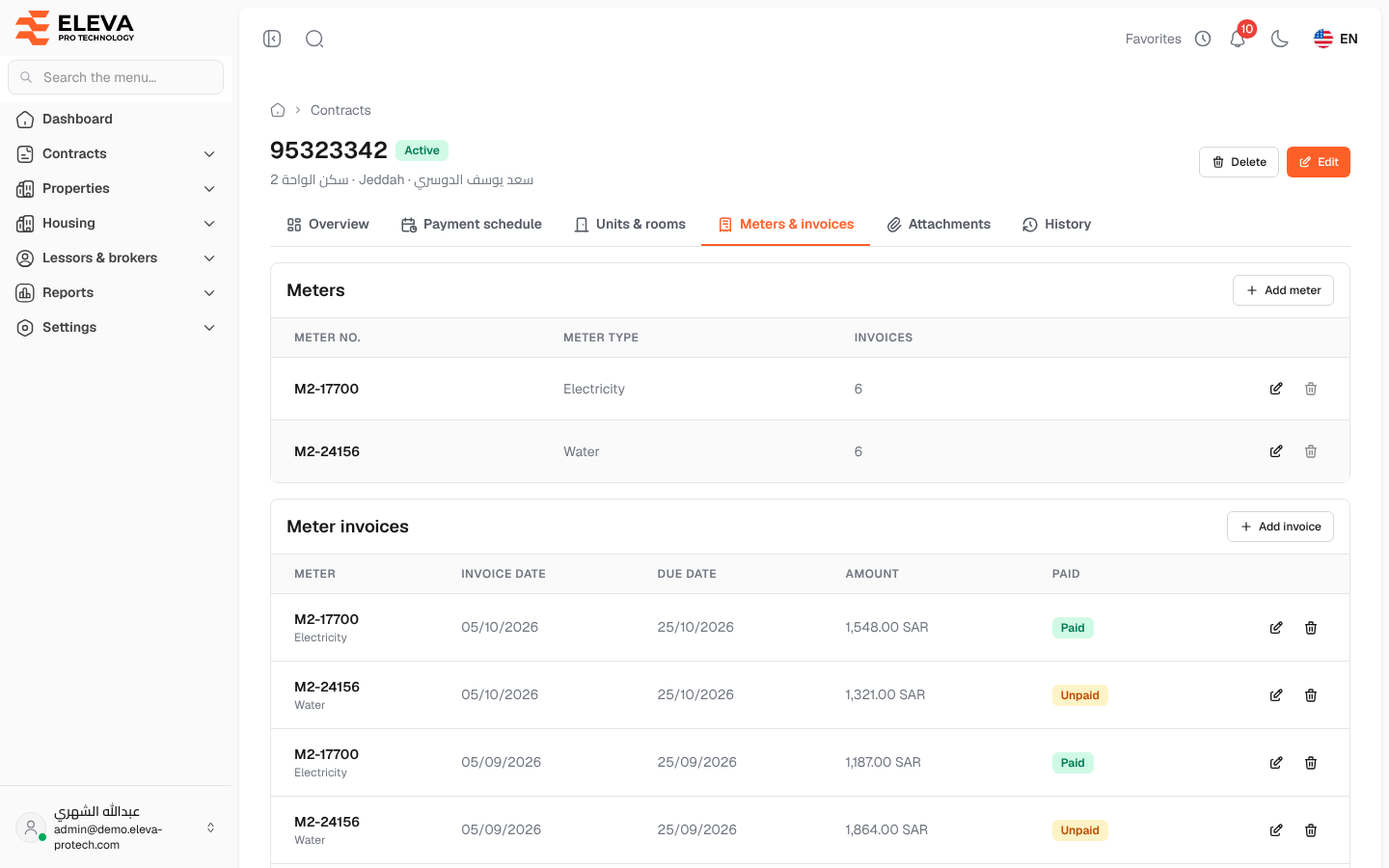Click the Delete contract button

[1239, 162]
